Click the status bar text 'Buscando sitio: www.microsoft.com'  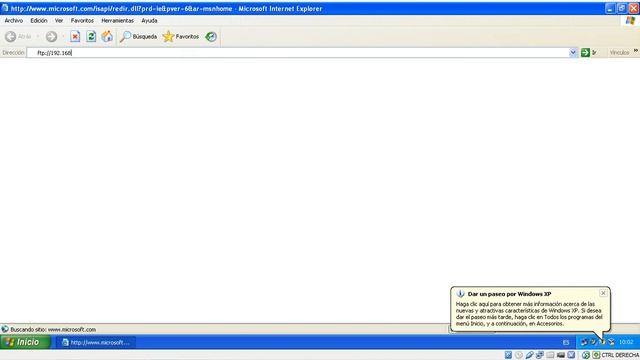53,329
